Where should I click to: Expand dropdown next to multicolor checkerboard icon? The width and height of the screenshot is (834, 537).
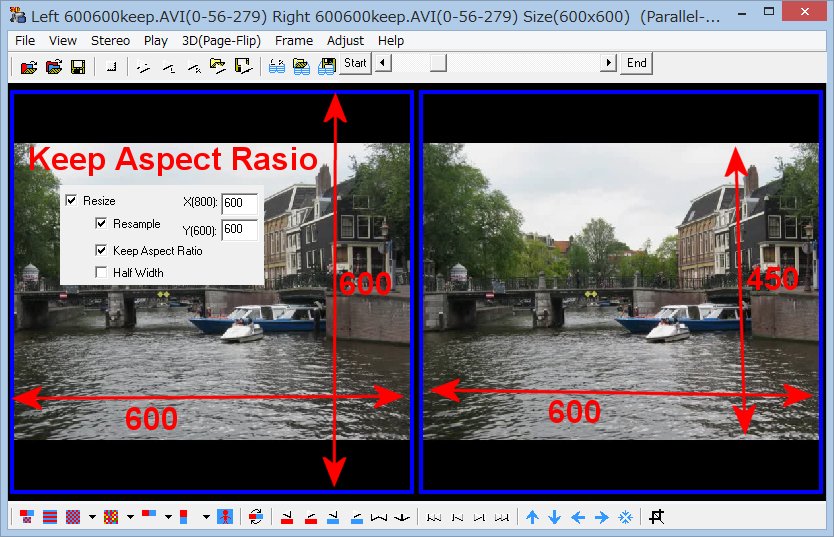(130, 516)
